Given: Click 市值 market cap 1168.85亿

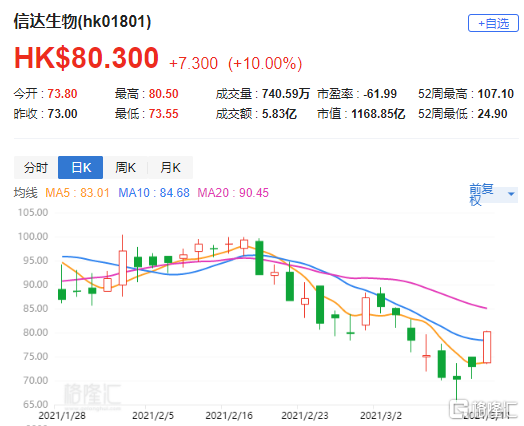Looking at the screenshot, I should click(378, 114).
